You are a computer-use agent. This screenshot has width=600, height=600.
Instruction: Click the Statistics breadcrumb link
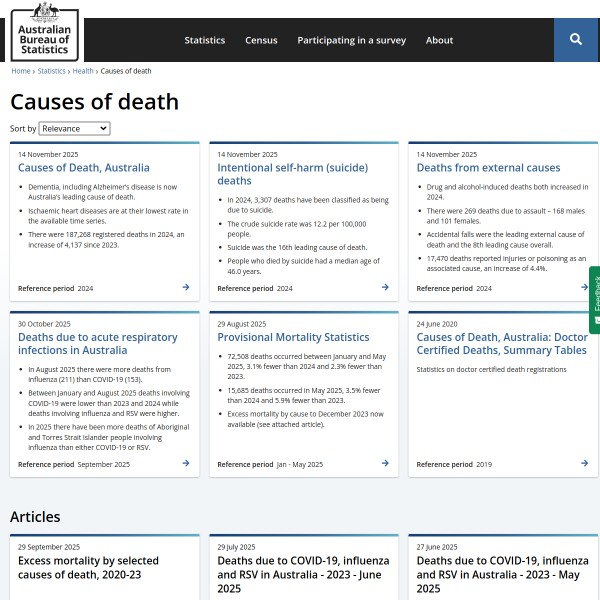pyautogui.click(x=51, y=71)
